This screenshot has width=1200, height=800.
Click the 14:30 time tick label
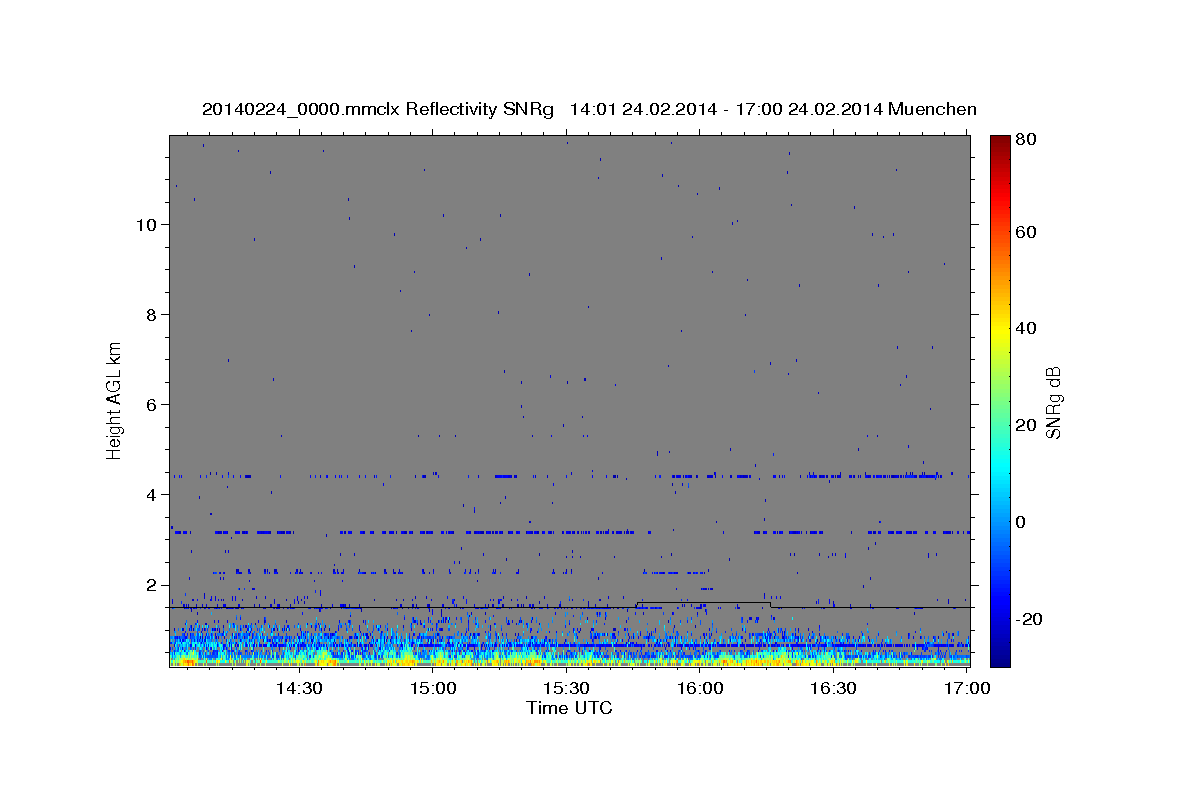pyautogui.click(x=297, y=689)
